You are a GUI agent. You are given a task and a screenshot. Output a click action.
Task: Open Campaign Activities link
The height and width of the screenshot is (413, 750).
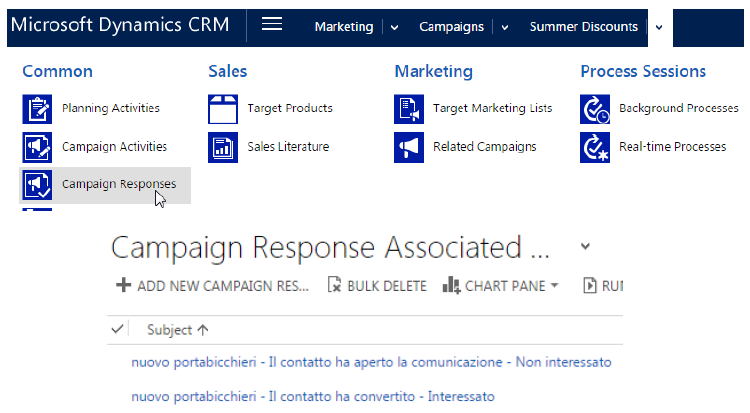(114, 146)
